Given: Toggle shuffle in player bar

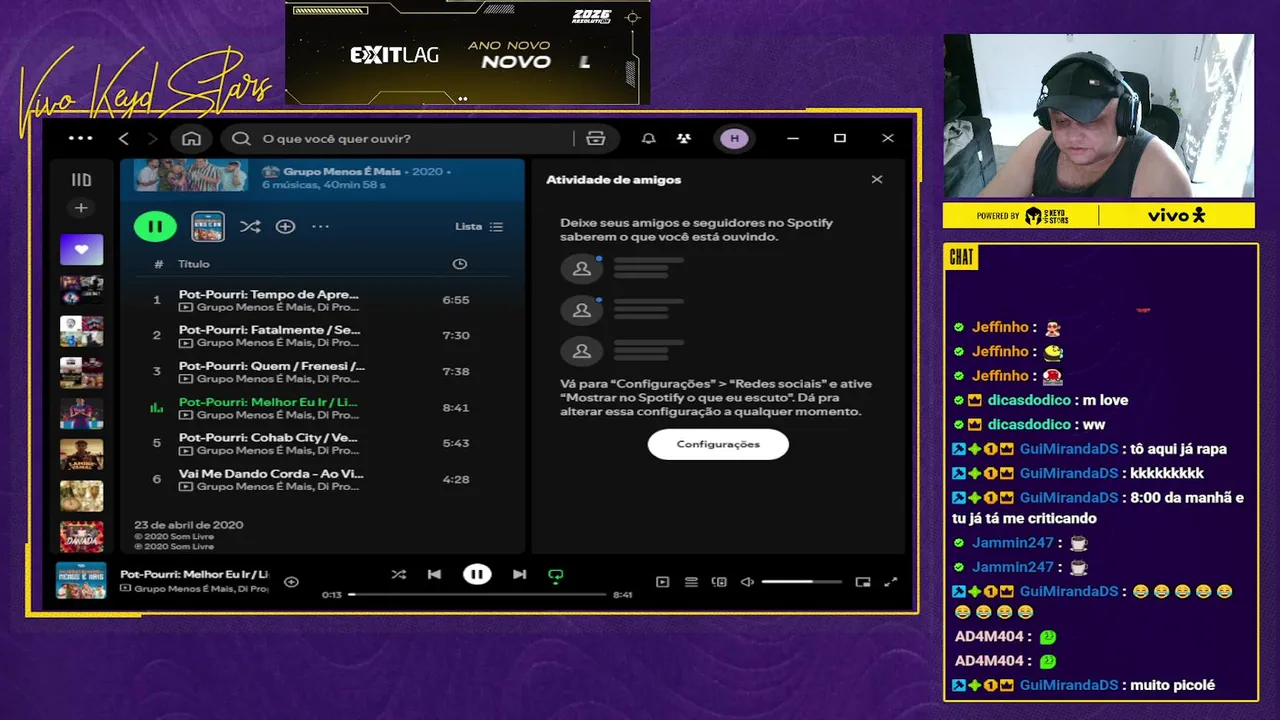Looking at the screenshot, I should pos(398,574).
